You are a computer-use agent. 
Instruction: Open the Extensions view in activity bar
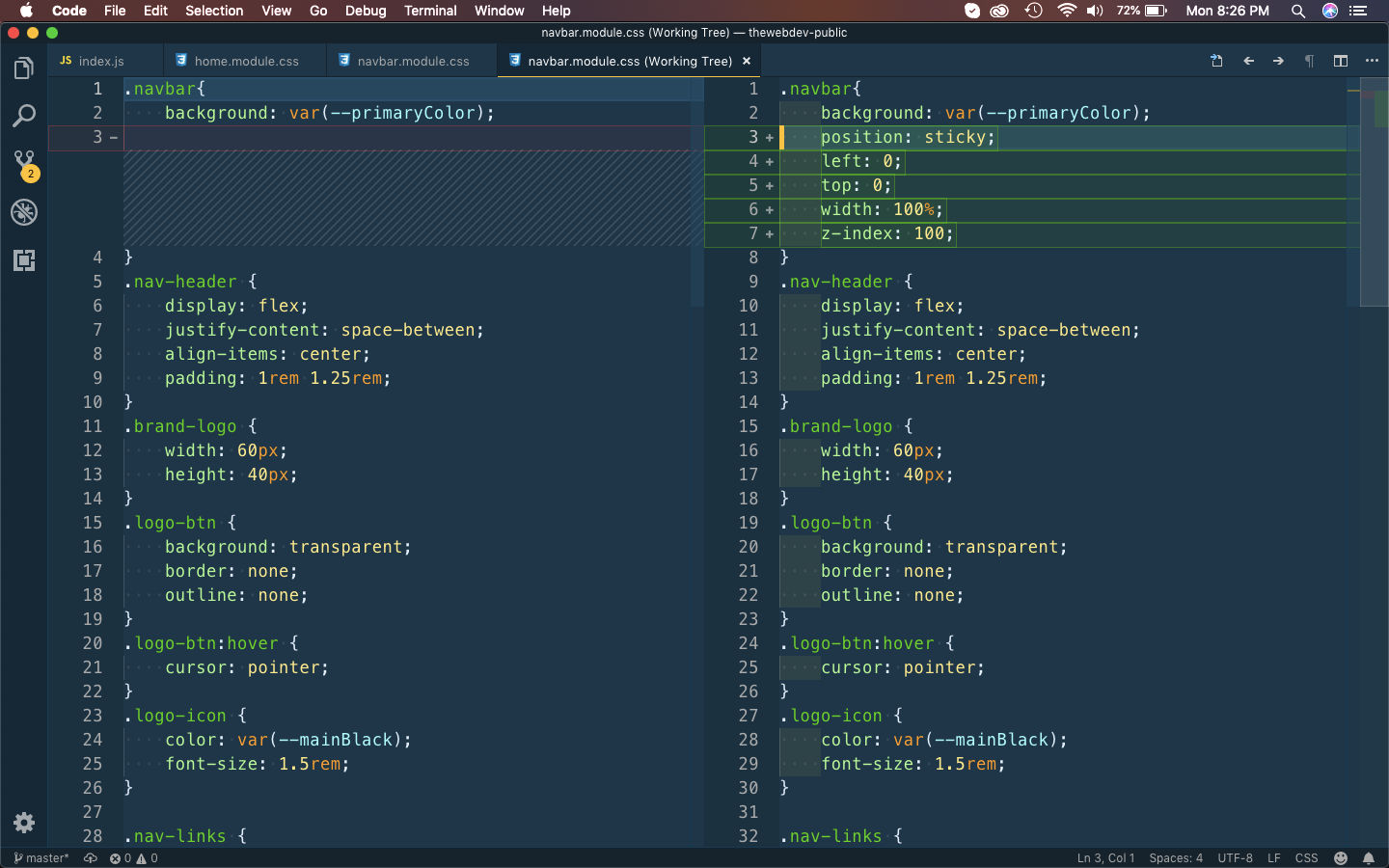pos(24,260)
